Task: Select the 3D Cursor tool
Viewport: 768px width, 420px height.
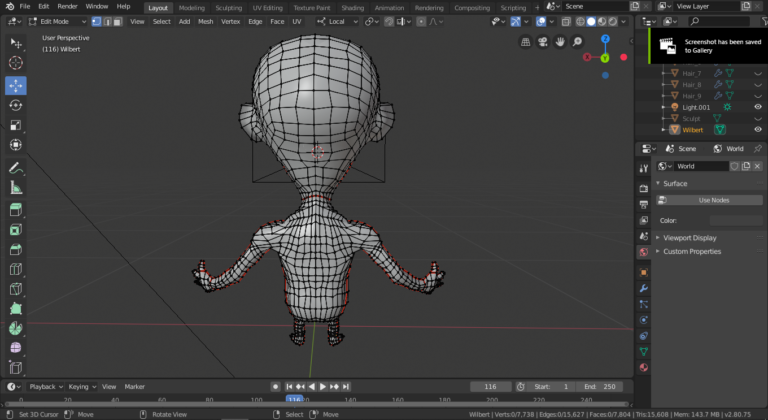Action: point(16,64)
